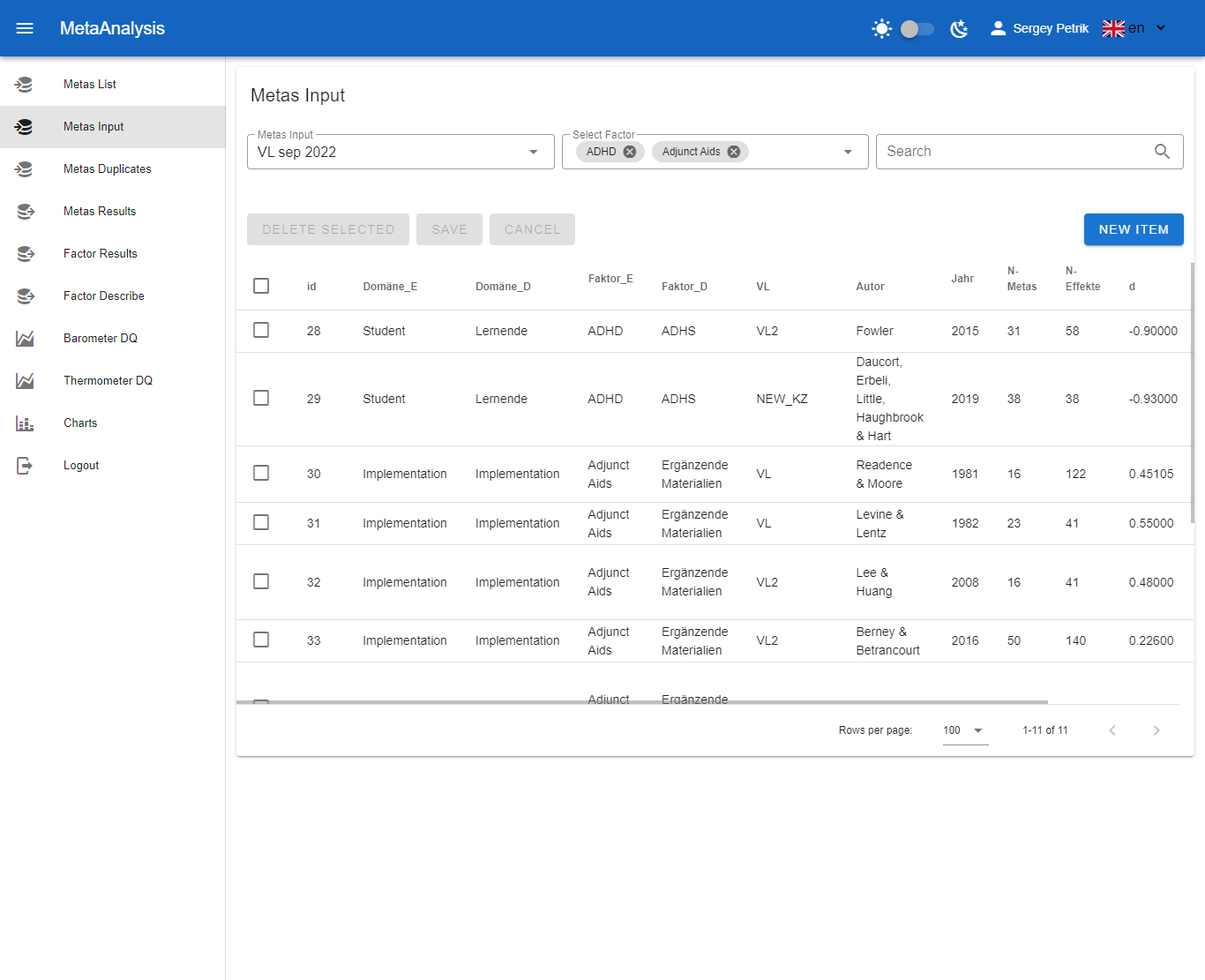Open the Metas Input VL sep 2022 dropdown
This screenshot has width=1205, height=980.
tap(400, 152)
